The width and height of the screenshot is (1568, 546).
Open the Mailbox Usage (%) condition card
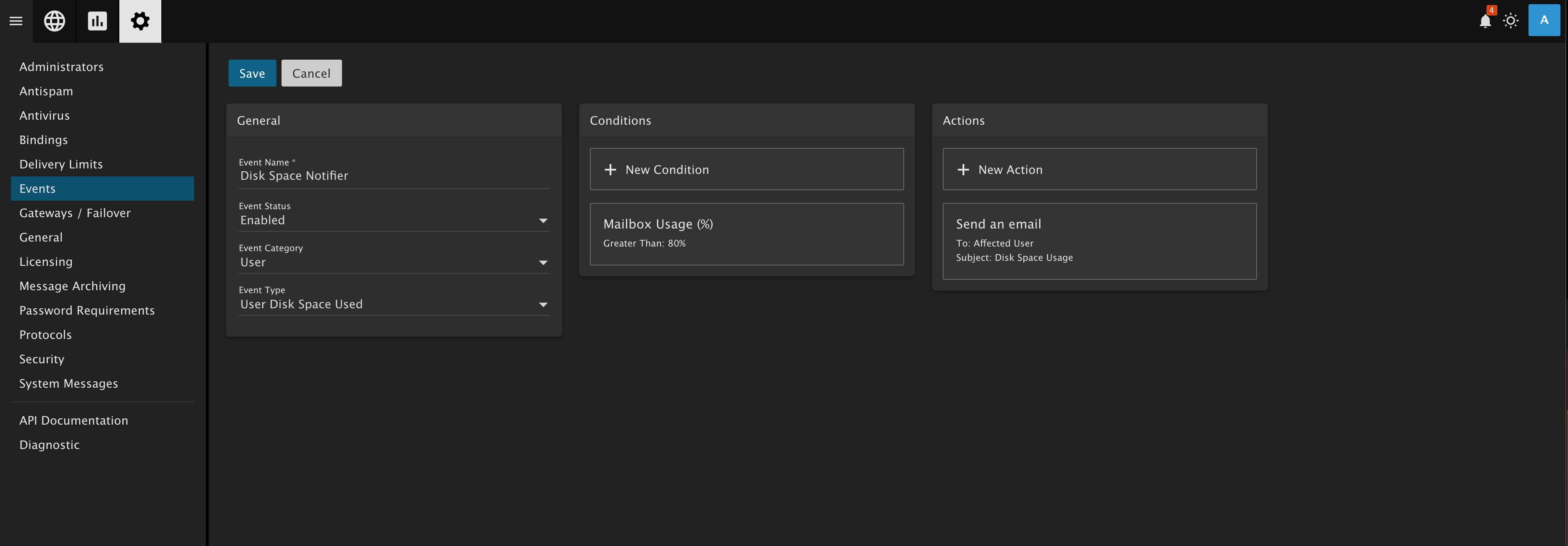pyautogui.click(x=746, y=234)
